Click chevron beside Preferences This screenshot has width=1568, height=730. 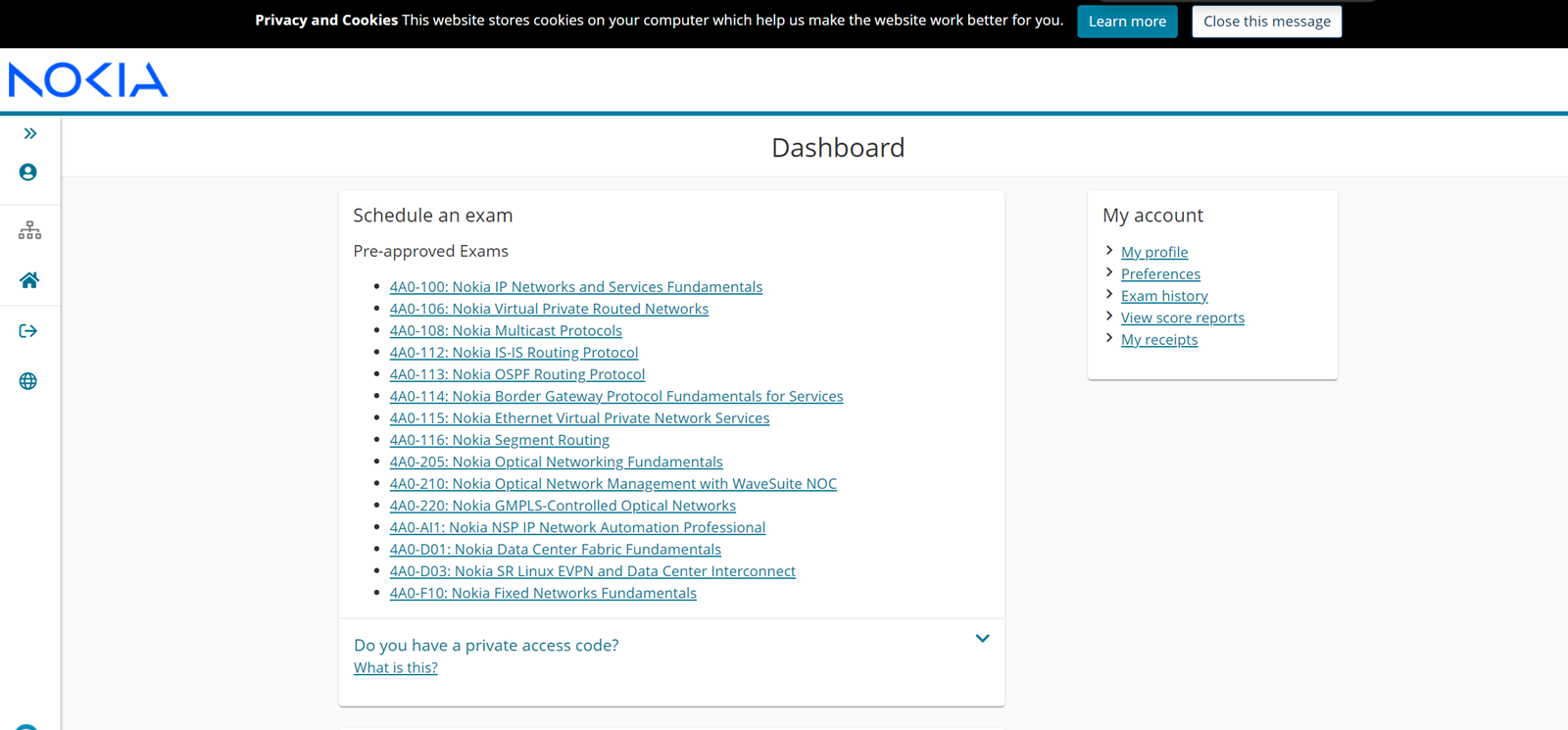click(x=1109, y=272)
